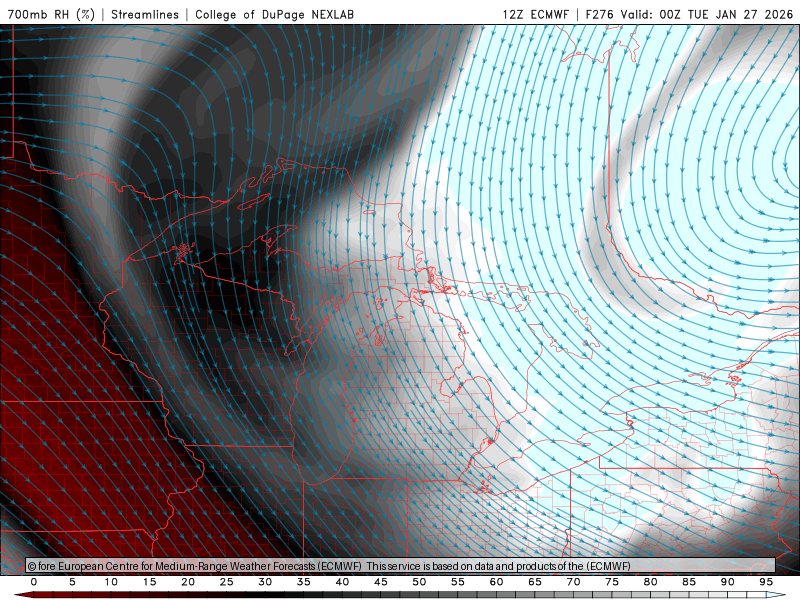Click the '40' value on the color scale
800x600 pixels.
pos(342,582)
